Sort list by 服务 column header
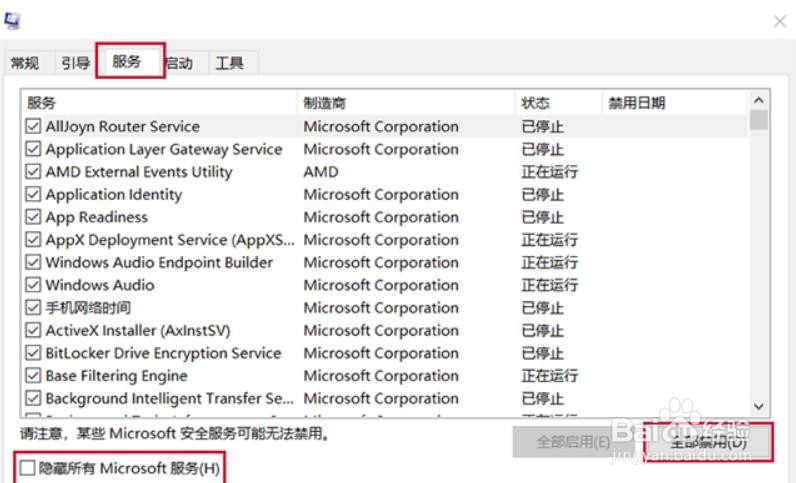The width and height of the screenshot is (796, 483). click(158, 103)
